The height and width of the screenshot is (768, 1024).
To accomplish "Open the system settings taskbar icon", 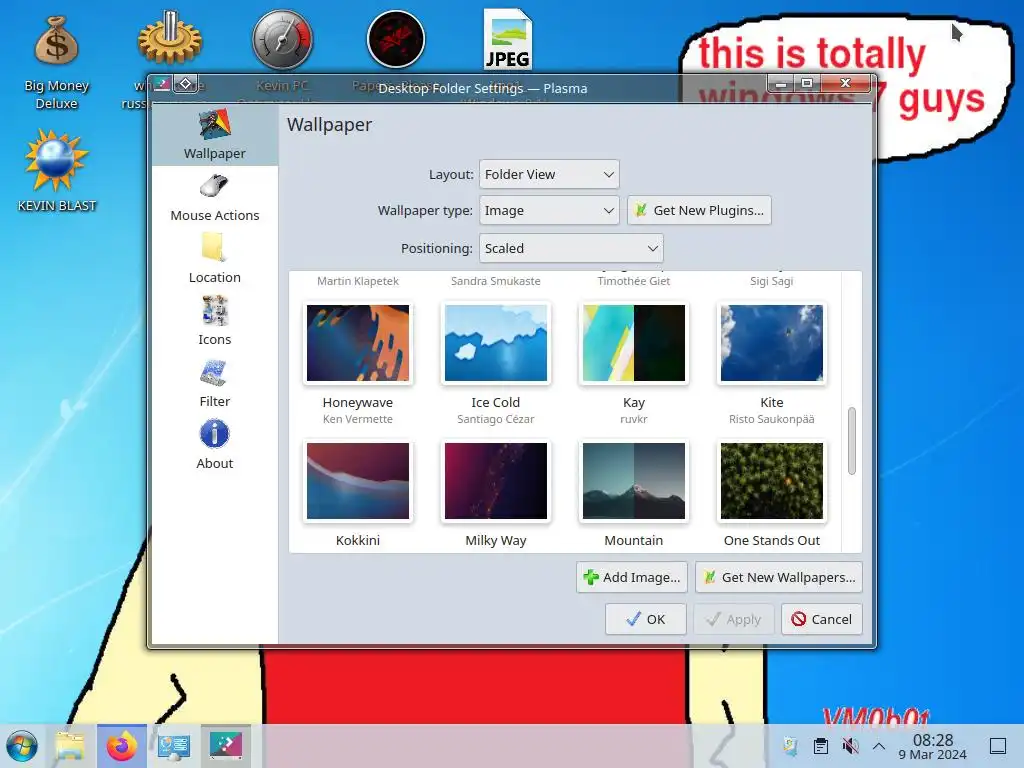I will tap(174, 746).
